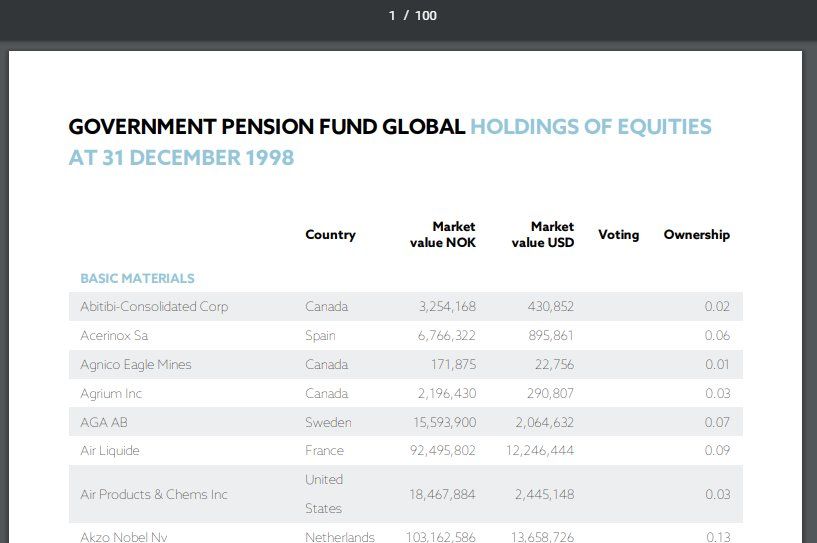Click the Market value NOK column header
The image size is (817, 543).
[443, 235]
